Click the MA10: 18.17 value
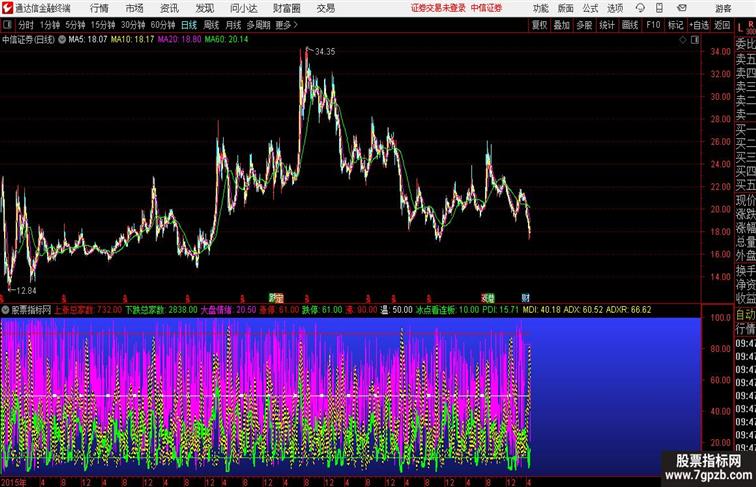This screenshot has width=756, height=487. pos(133,40)
